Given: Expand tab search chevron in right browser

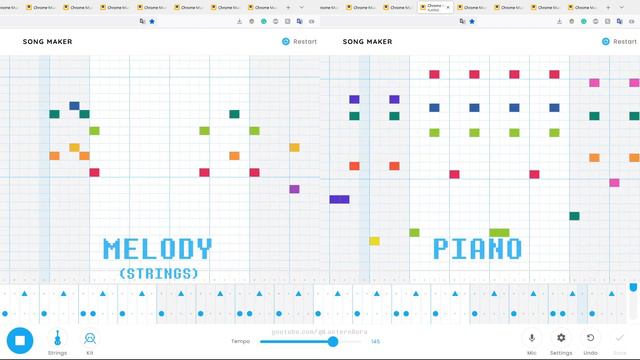Looking at the screenshot, I should point(622,7).
